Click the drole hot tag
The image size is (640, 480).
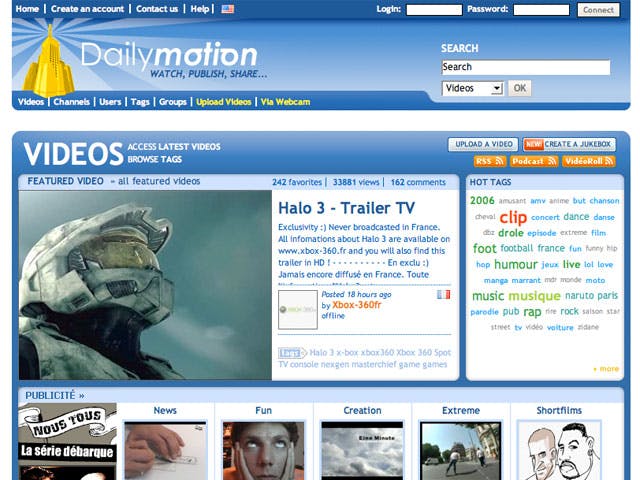511,233
